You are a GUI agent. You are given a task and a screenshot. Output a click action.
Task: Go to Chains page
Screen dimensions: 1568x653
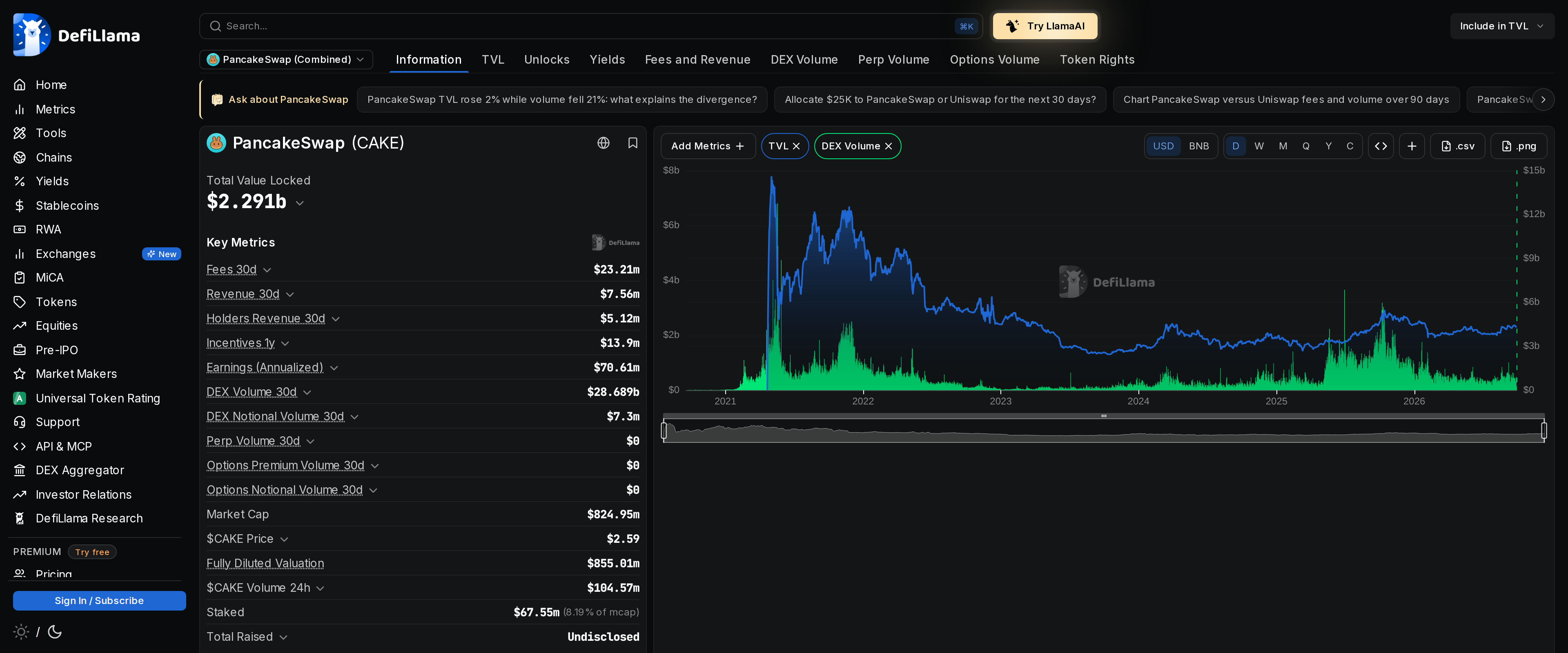point(53,157)
